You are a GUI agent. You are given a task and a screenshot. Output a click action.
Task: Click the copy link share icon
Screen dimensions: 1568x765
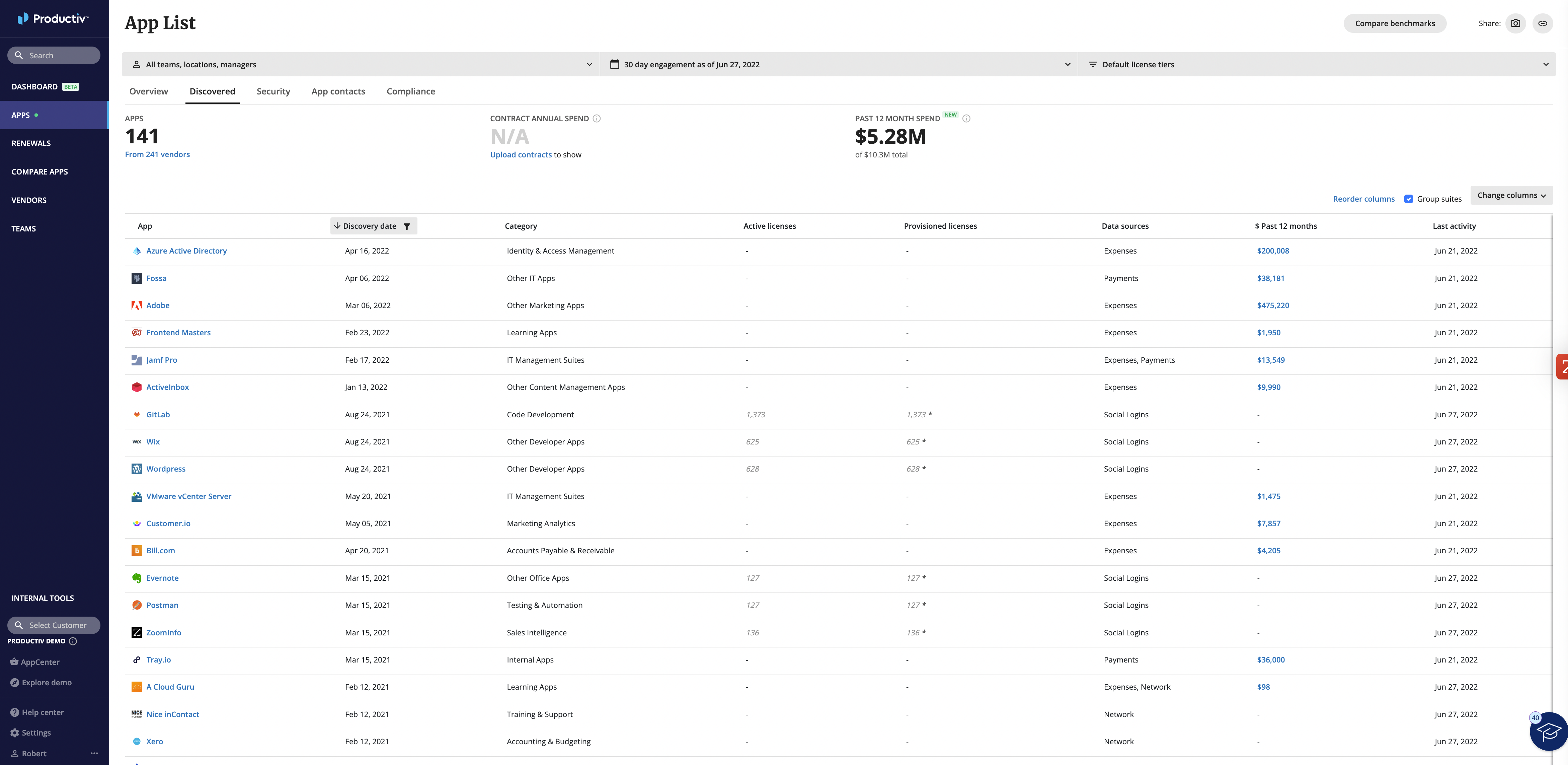tap(1543, 23)
